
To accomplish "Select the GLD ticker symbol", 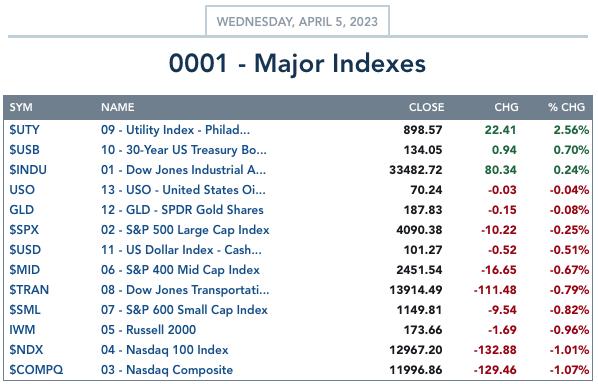I will pyautogui.click(x=22, y=210).
